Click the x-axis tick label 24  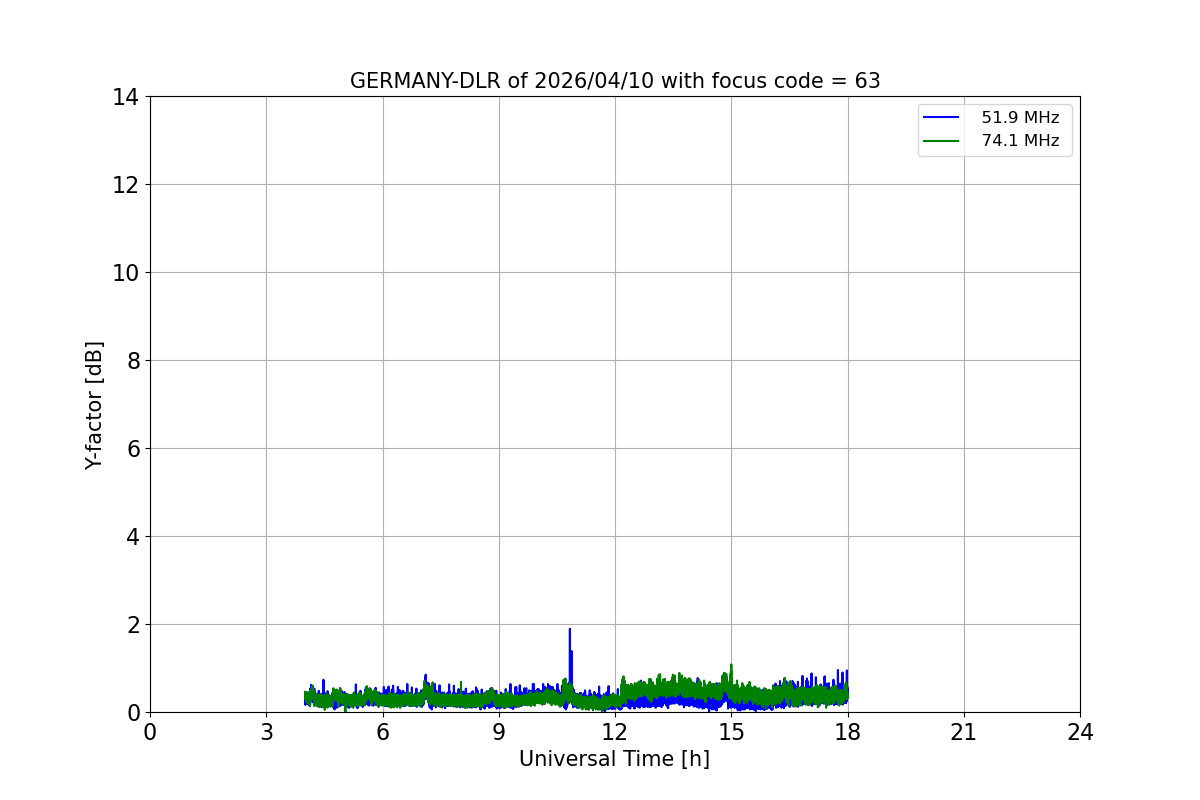pyautogui.click(x=1080, y=732)
